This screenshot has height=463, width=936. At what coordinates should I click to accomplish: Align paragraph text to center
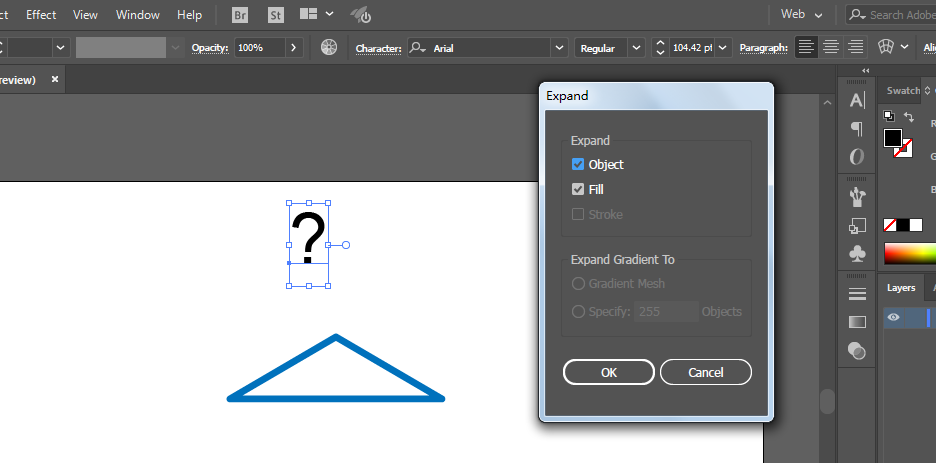click(x=830, y=47)
